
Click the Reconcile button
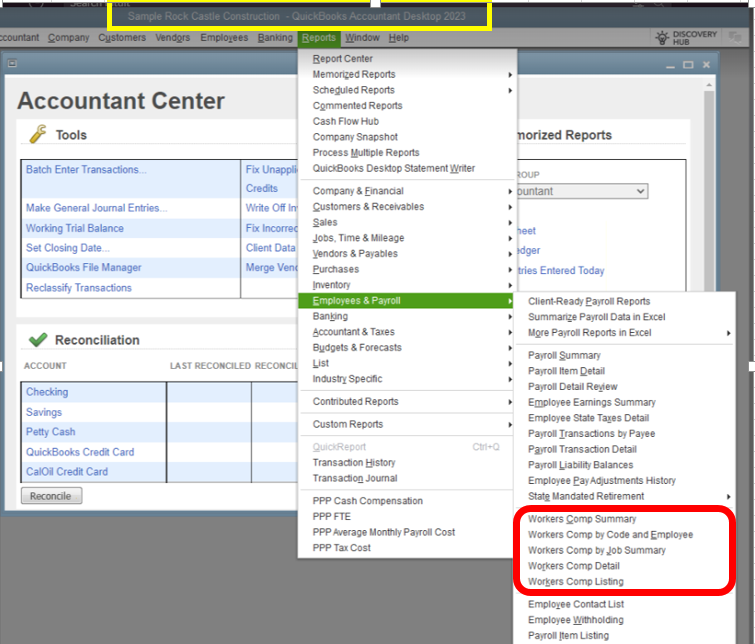pos(52,496)
